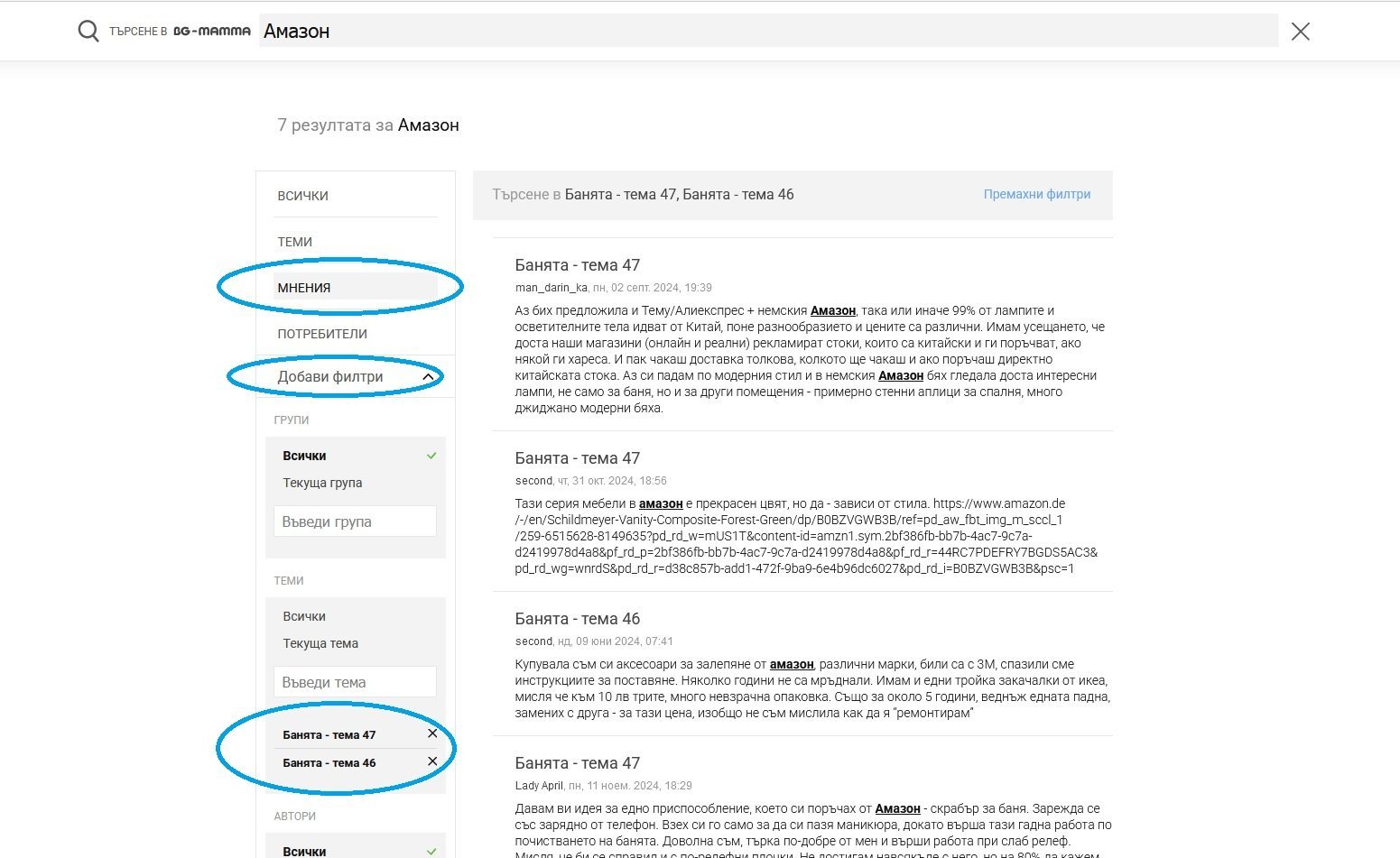1400x858 pixels.
Task: Click the Въведи група input field
Action: click(x=355, y=521)
